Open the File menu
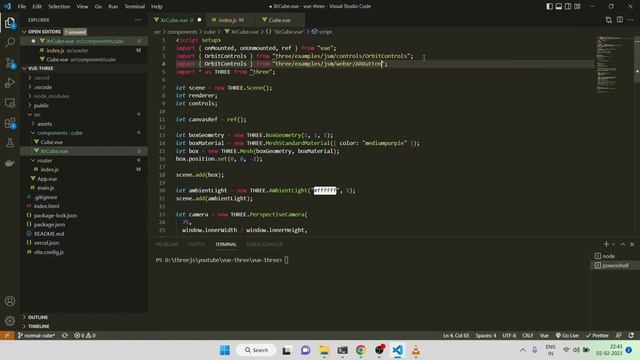This screenshot has height=360, width=640. pyautogui.click(x=22, y=7)
